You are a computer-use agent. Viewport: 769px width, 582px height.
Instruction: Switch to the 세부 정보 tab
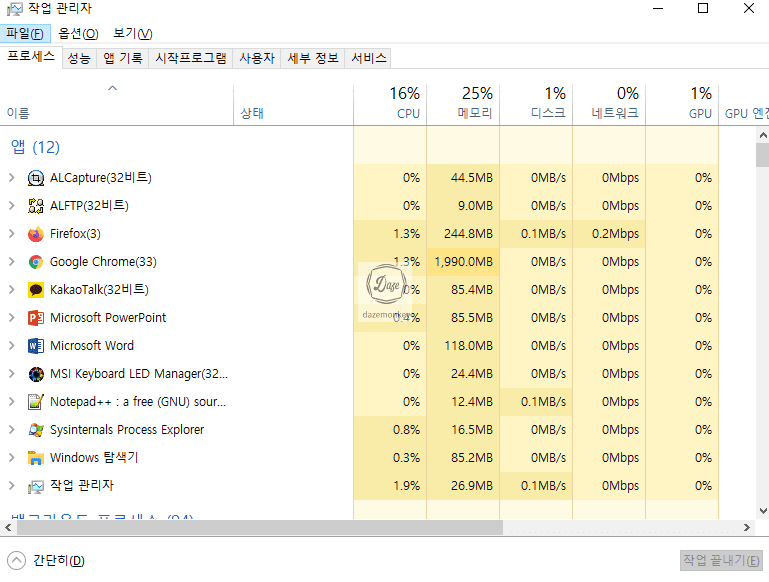[313, 58]
